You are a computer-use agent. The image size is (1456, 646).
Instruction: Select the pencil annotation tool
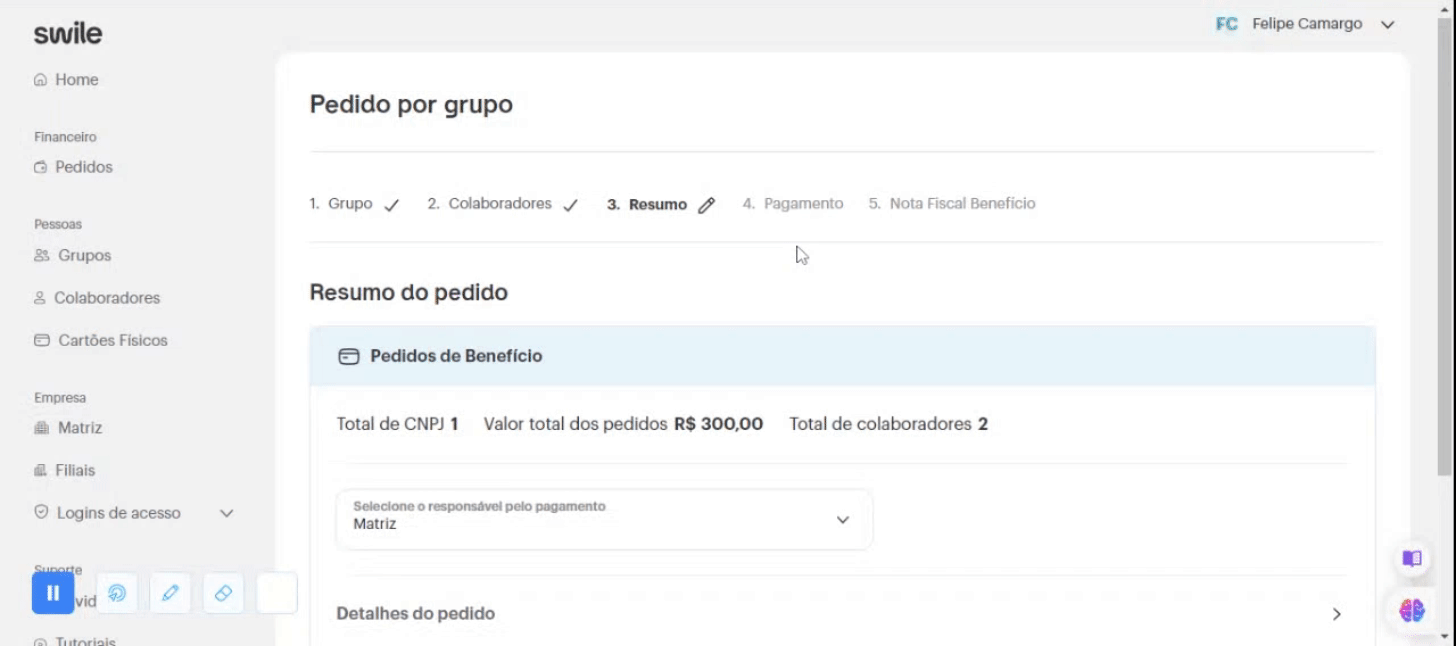(170, 593)
